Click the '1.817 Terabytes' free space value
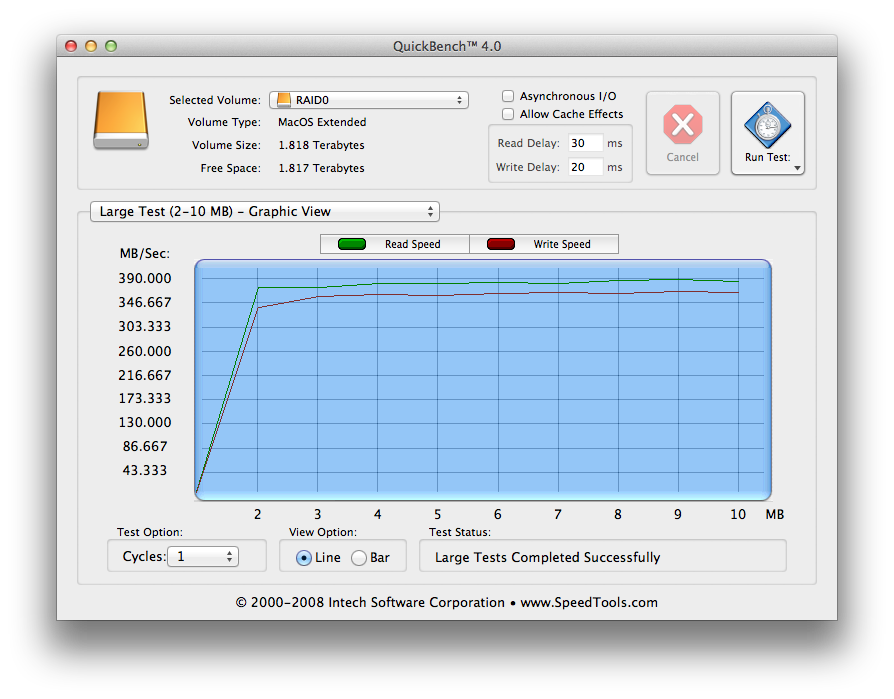The height and width of the screenshot is (699, 894). pyautogui.click(x=321, y=168)
